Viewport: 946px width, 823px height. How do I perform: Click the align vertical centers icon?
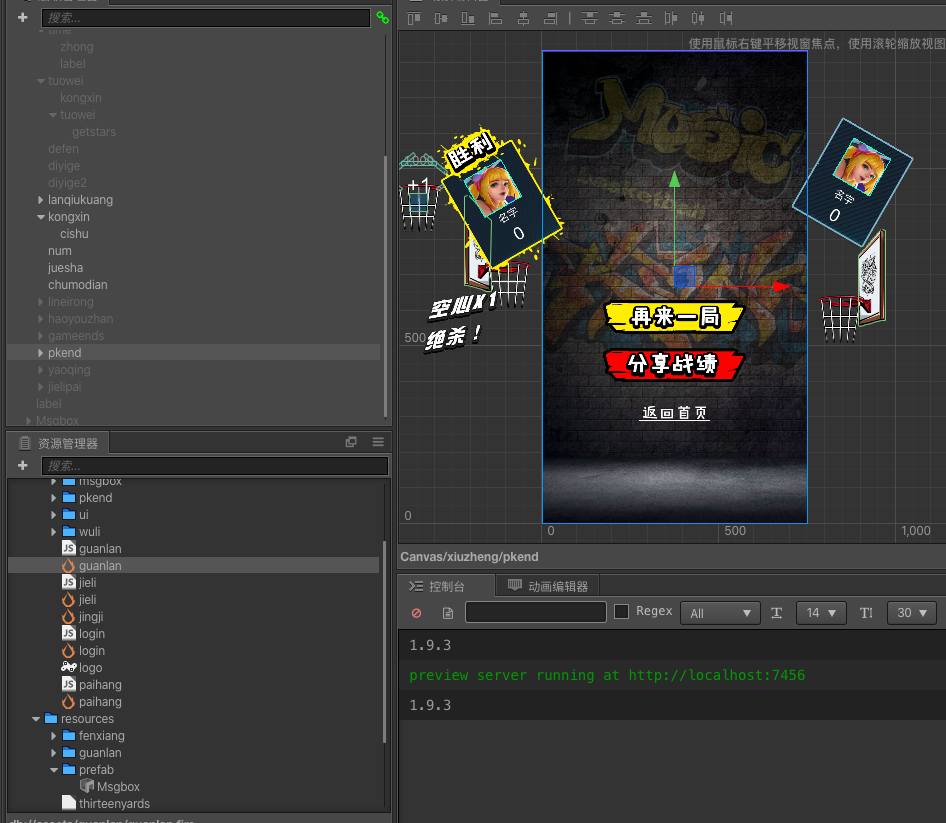441,19
